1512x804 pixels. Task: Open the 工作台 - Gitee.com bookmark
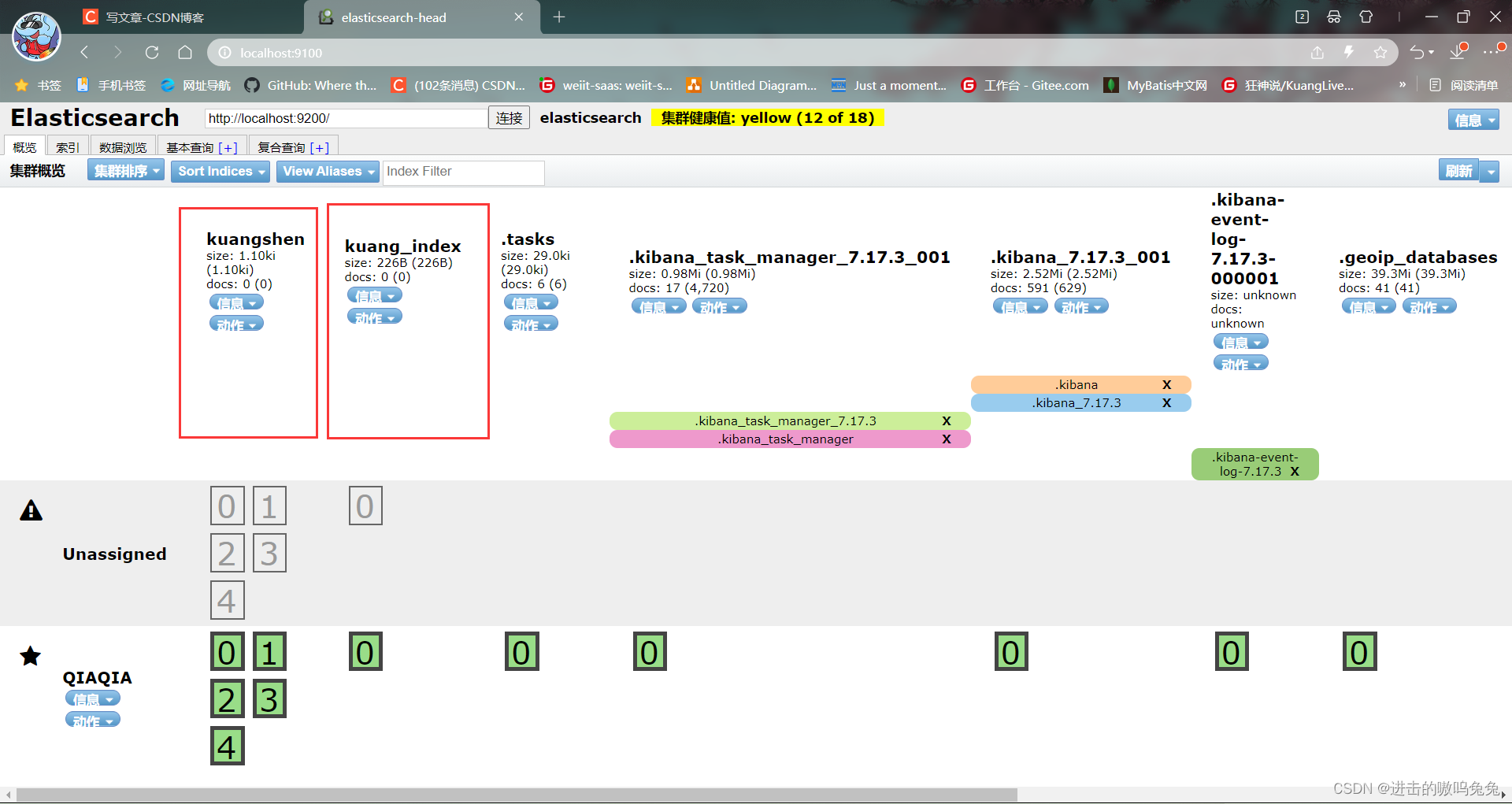[1025, 85]
